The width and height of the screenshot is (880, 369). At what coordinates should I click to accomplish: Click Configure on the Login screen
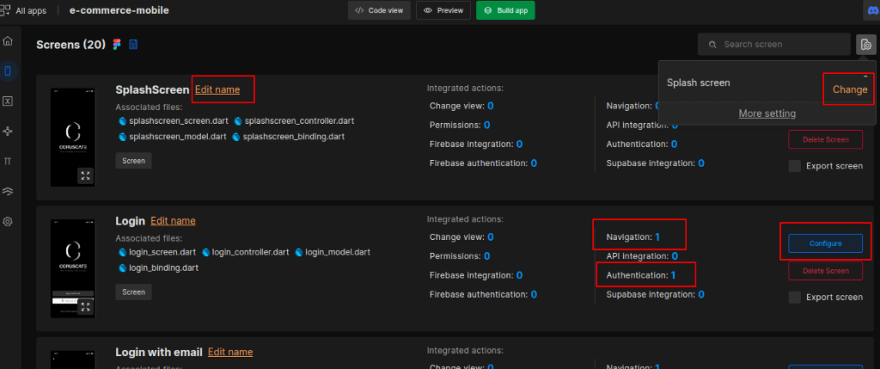tap(826, 243)
